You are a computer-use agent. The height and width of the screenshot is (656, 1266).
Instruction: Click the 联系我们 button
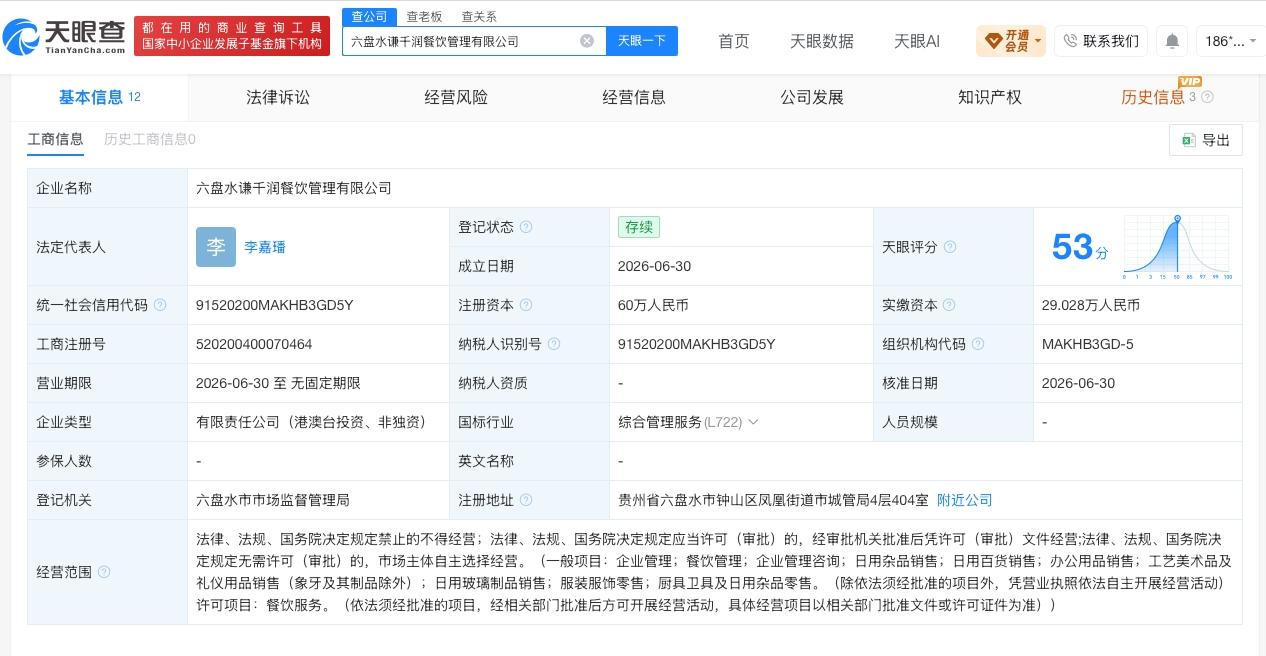(x=1101, y=41)
